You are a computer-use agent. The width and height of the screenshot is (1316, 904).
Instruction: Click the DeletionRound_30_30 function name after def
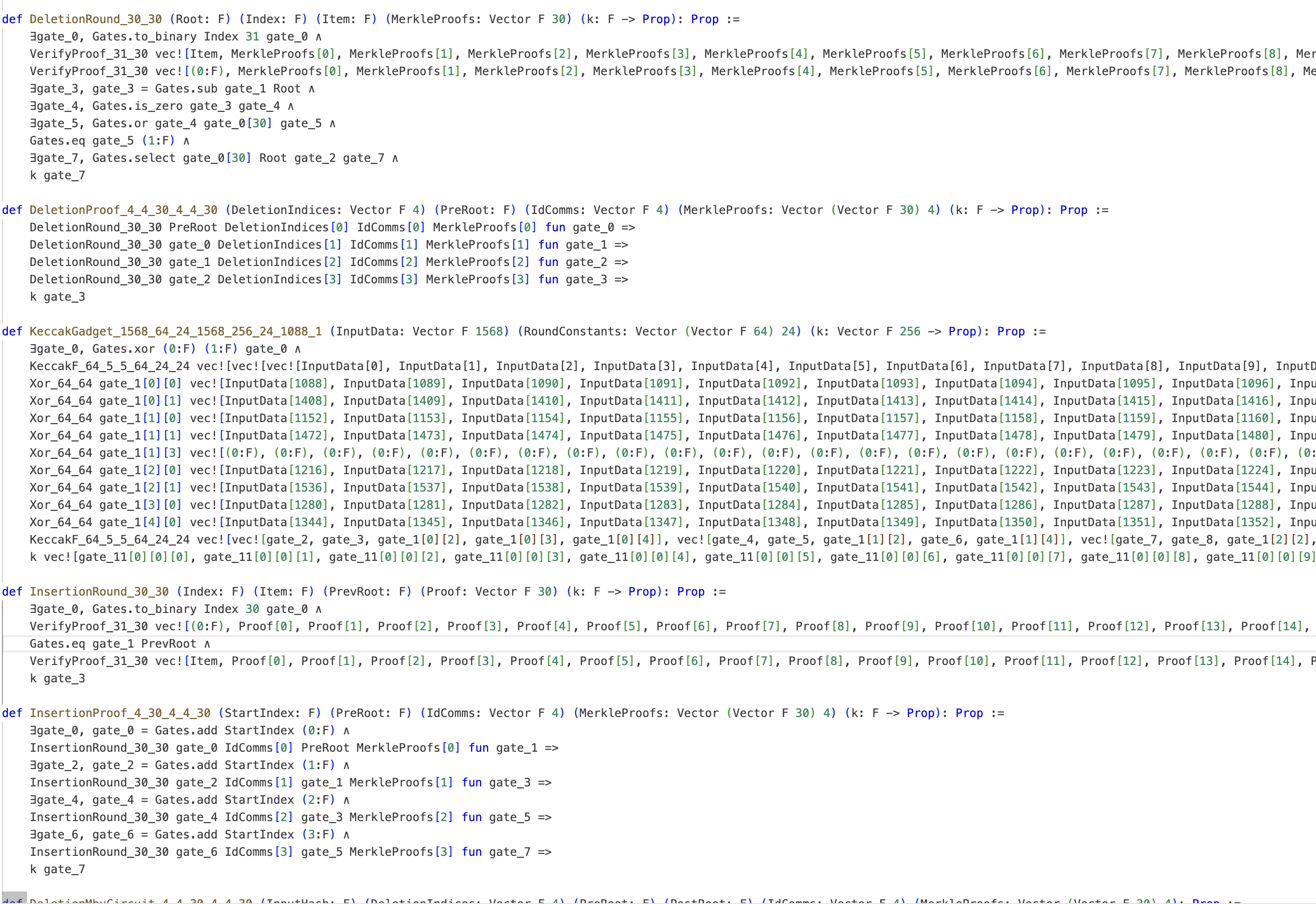pos(95,19)
